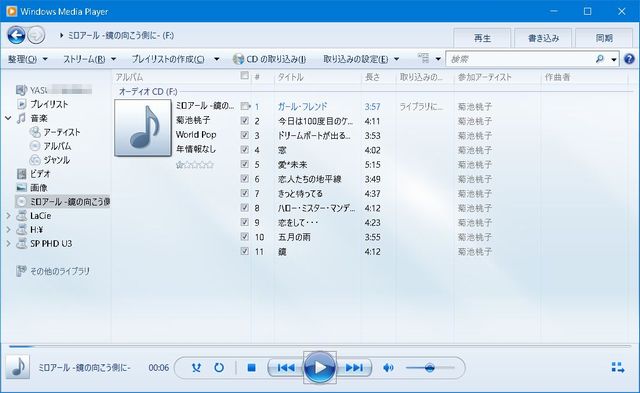
Task: Click the Back navigation arrow
Action: (16, 35)
